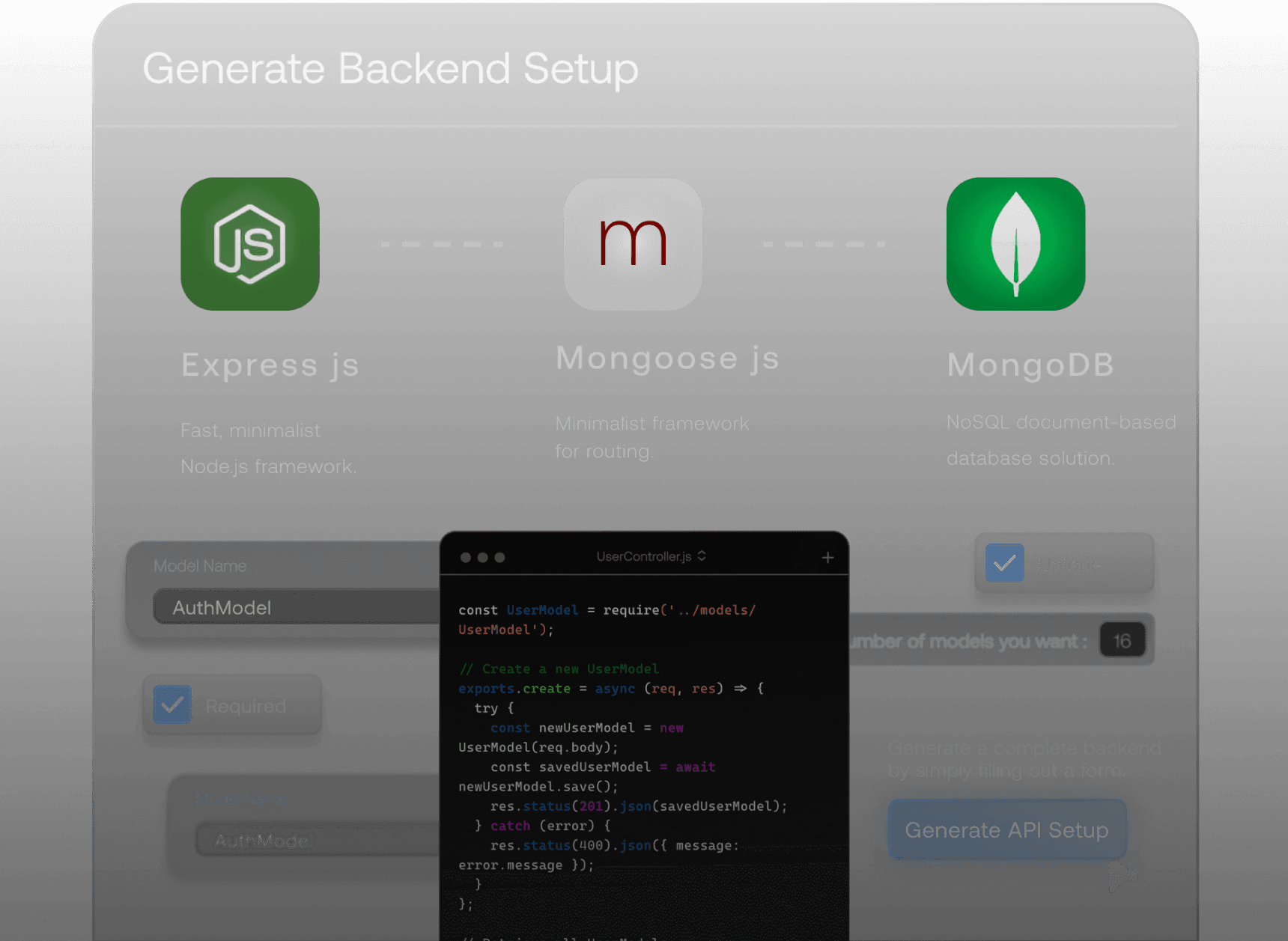Click the 'Mongoose js' heading
This screenshot has height=941, width=1288.
[x=667, y=358]
